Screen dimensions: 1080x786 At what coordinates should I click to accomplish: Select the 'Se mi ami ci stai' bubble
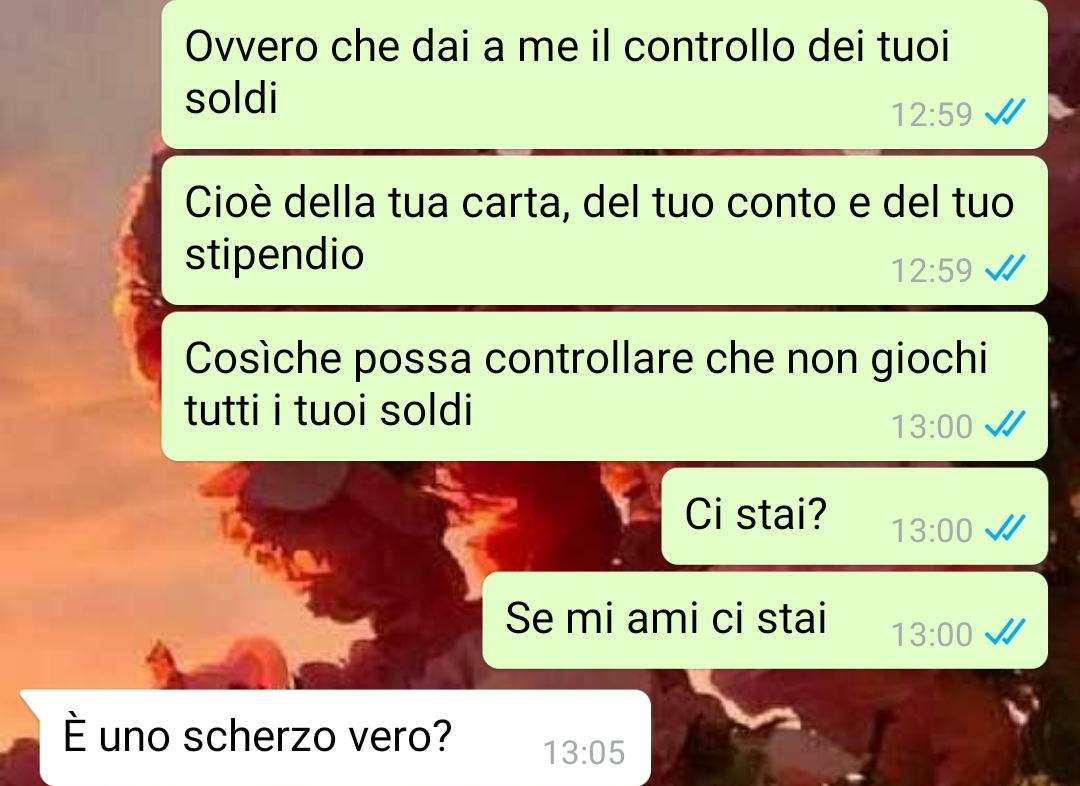765,620
